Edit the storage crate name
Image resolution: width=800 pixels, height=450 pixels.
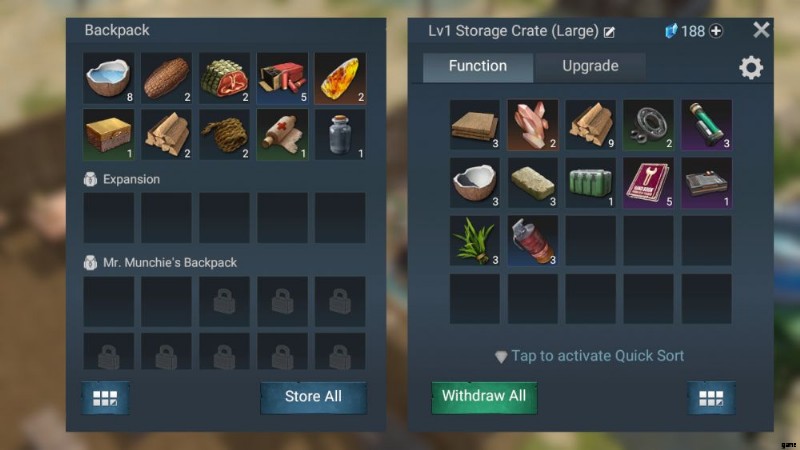click(609, 32)
